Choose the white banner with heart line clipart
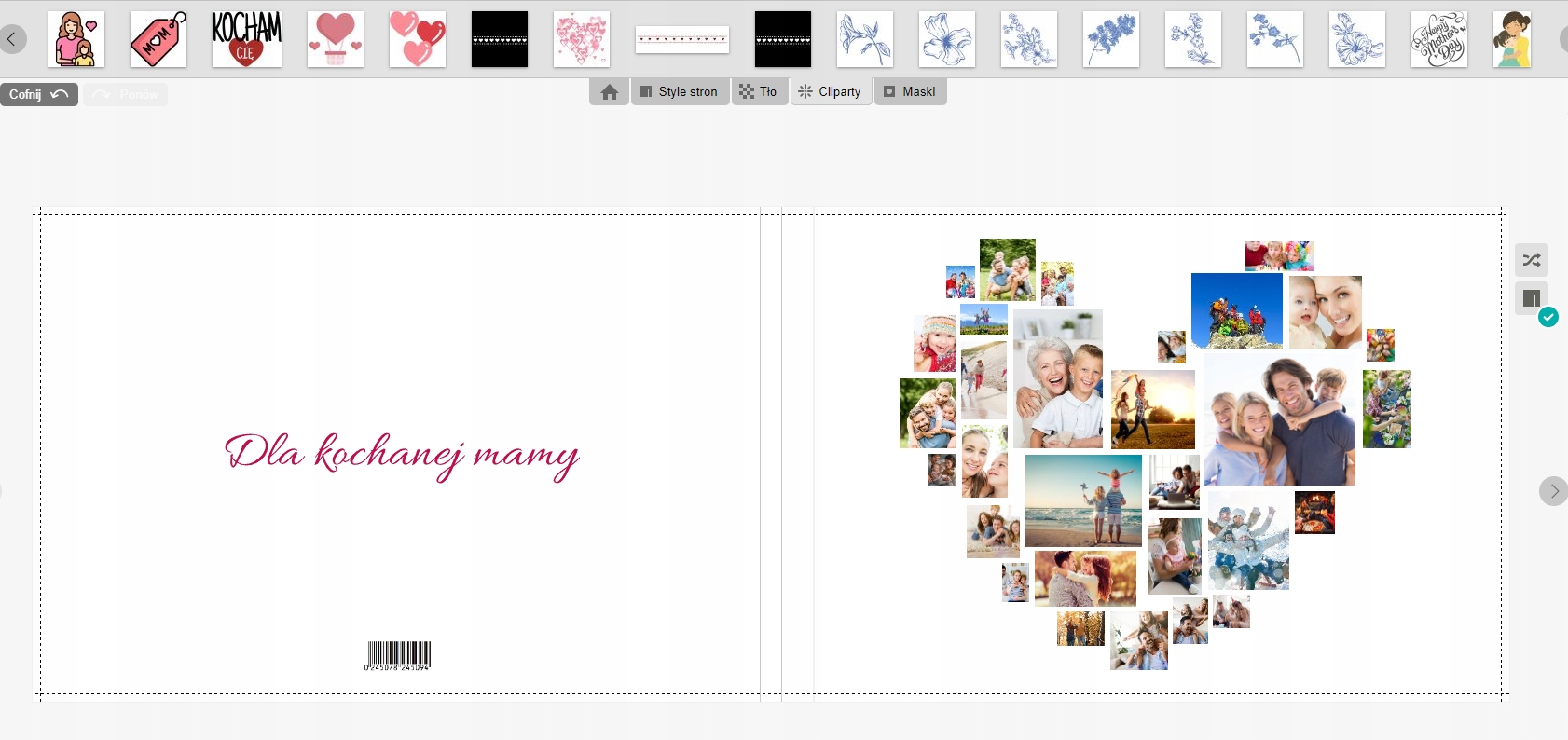1568x740 pixels. pos(682,39)
